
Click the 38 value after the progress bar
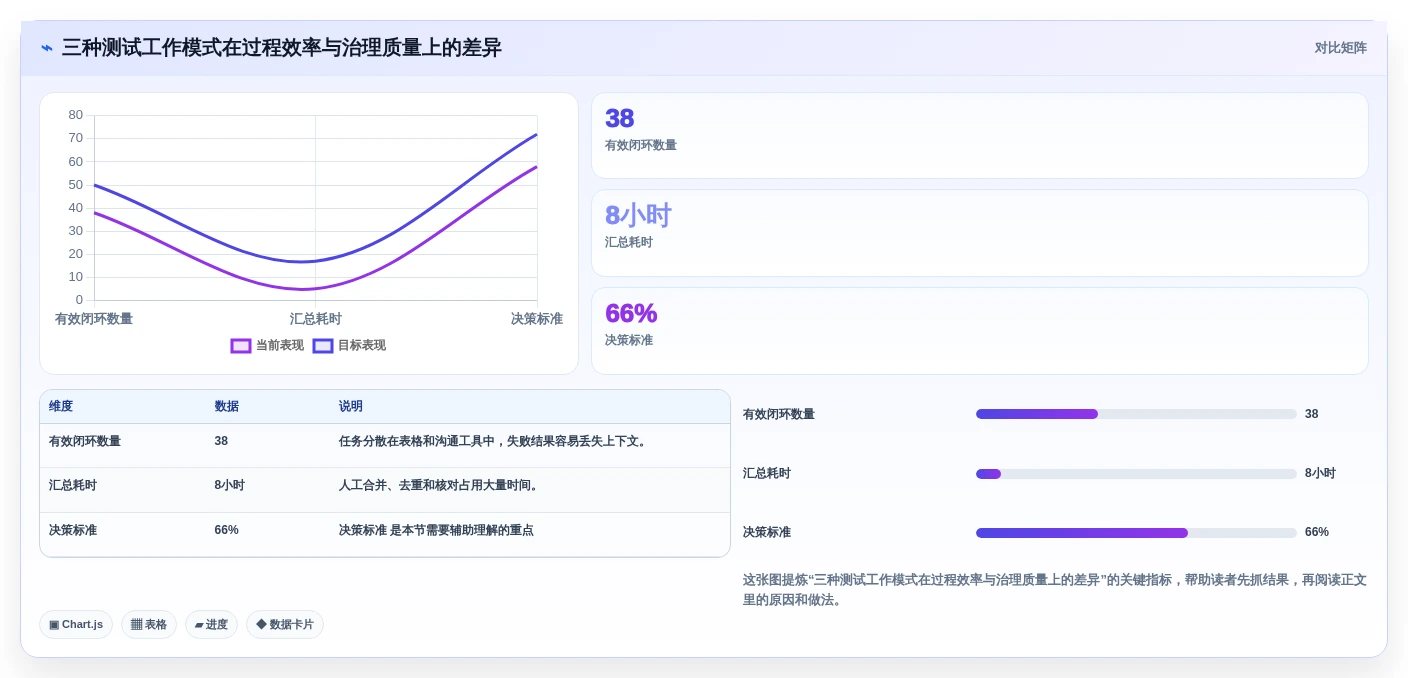click(x=1312, y=414)
